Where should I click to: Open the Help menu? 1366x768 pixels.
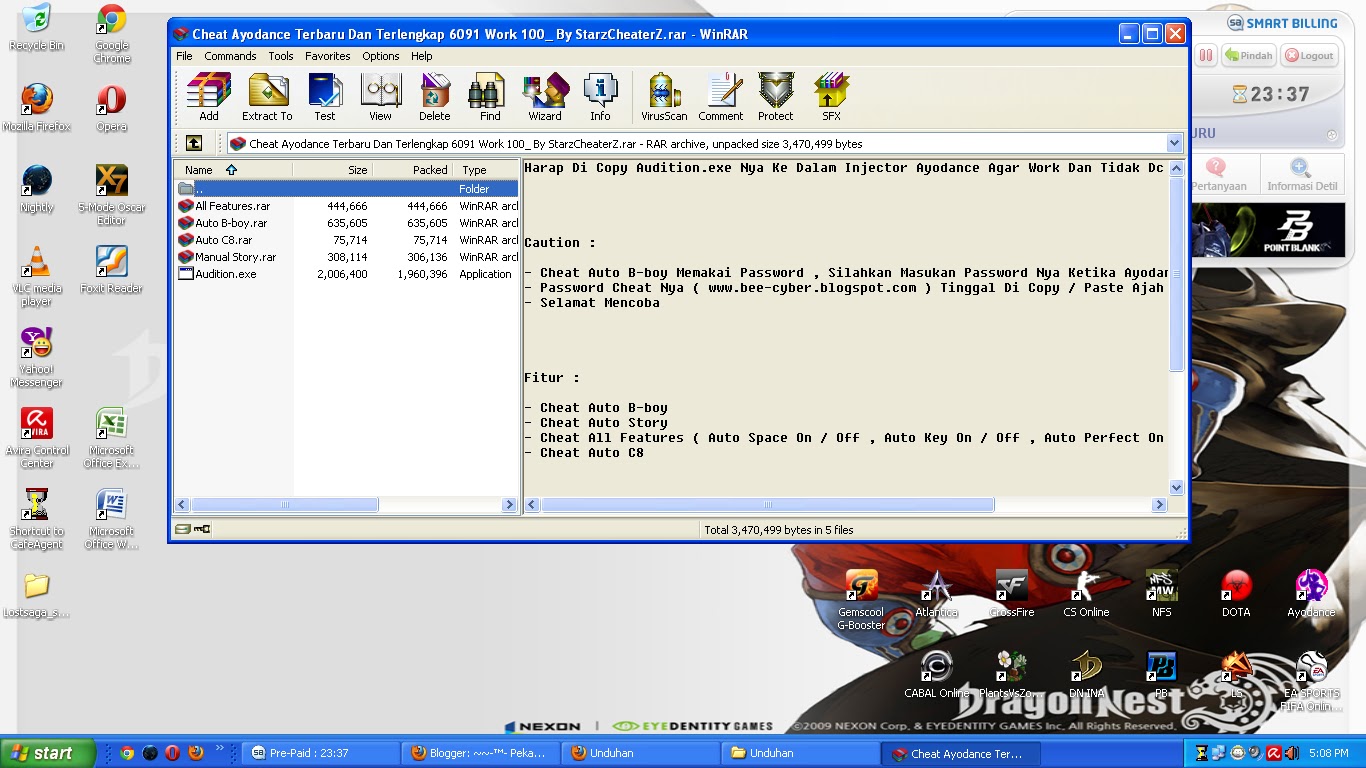click(422, 56)
